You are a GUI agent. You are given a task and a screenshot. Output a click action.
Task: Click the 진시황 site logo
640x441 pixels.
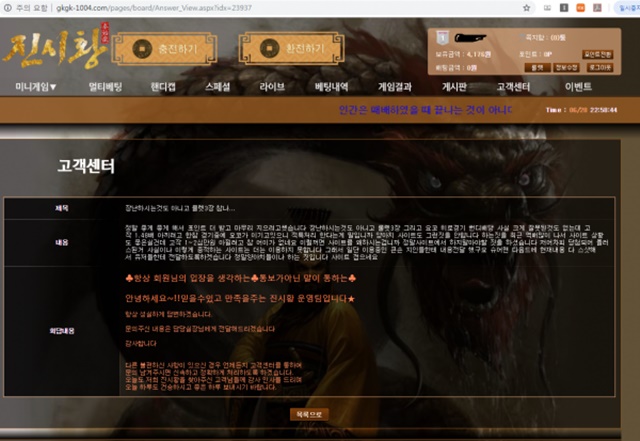tap(56, 47)
